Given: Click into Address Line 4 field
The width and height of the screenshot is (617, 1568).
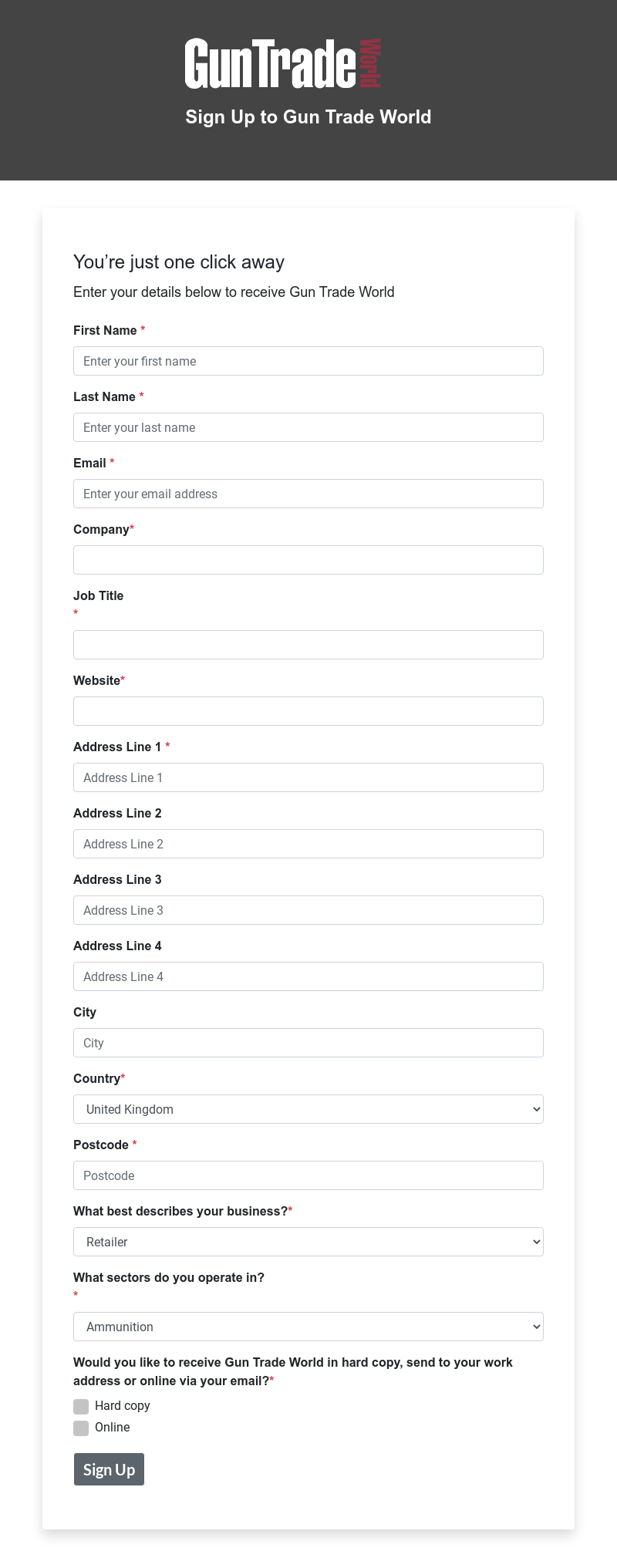Looking at the screenshot, I should coord(308,976).
